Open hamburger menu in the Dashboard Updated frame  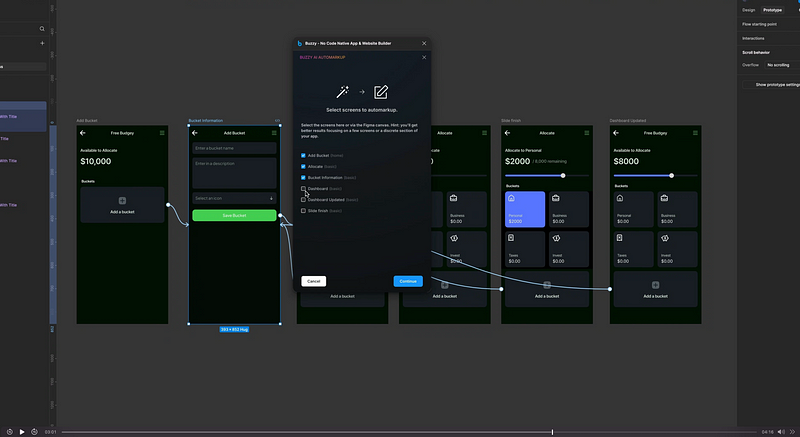[695, 133]
